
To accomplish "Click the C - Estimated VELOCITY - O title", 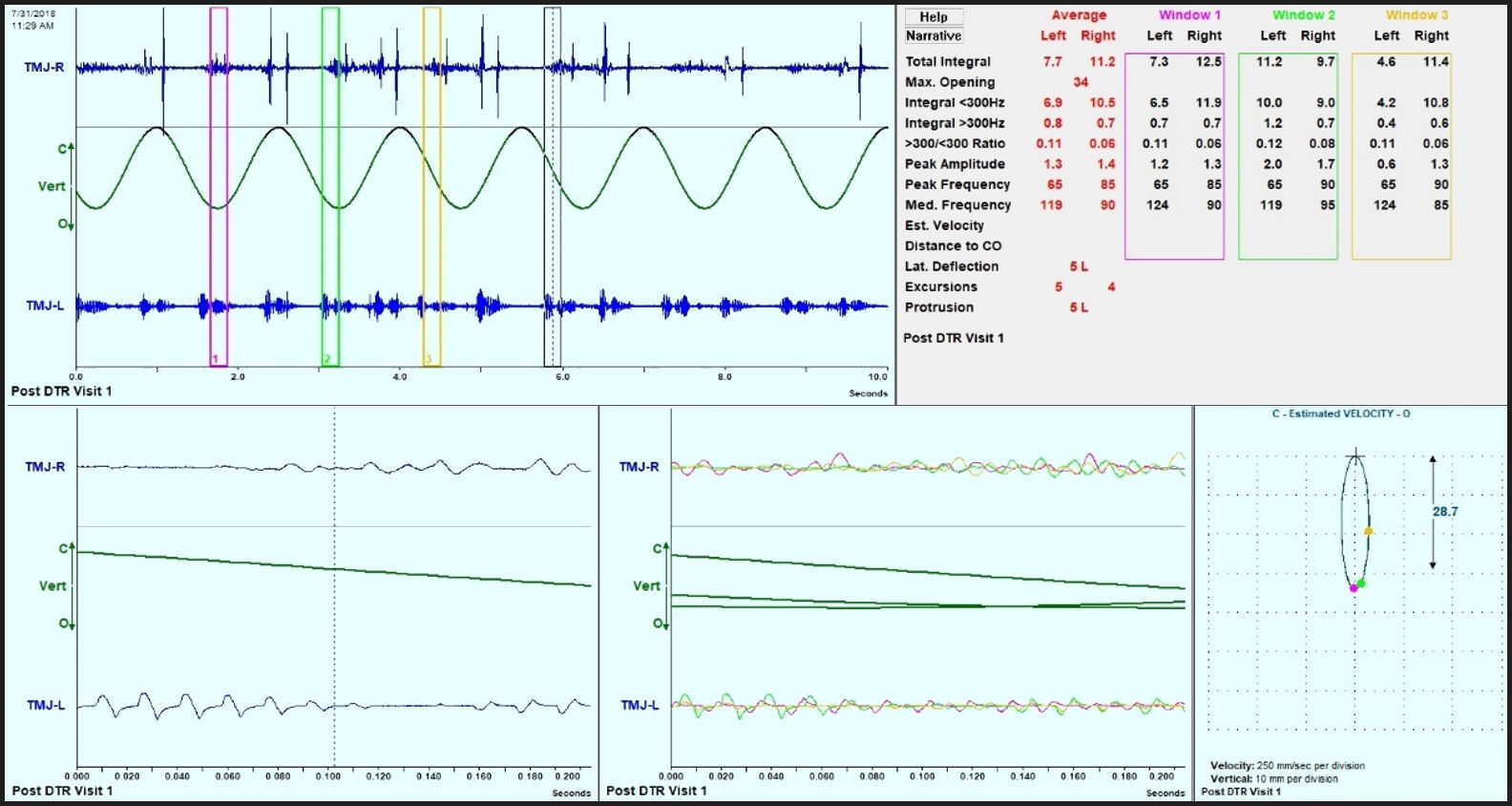I will [1340, 414].
